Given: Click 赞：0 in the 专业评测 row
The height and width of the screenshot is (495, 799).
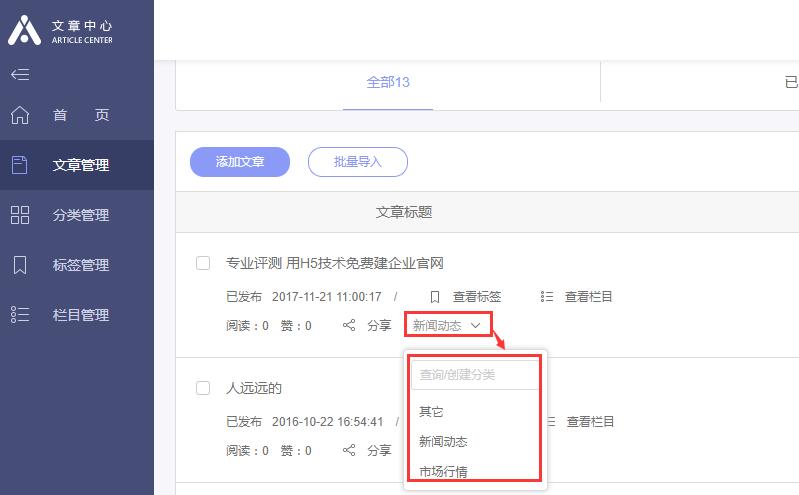Looking at the screenshot, I should point(296,325).
